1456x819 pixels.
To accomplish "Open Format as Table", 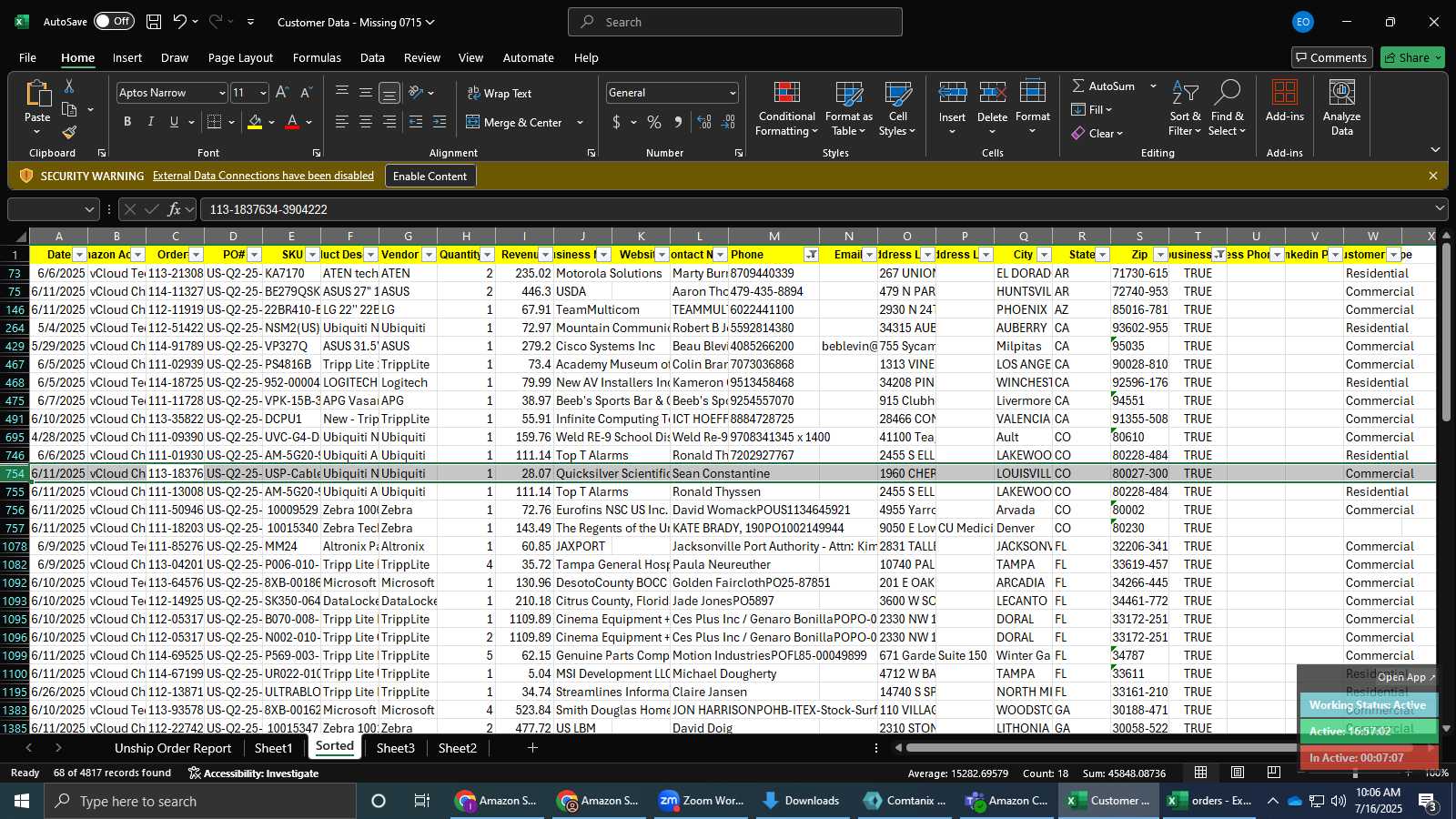I will pyautogui.click(x=849, y=109).
